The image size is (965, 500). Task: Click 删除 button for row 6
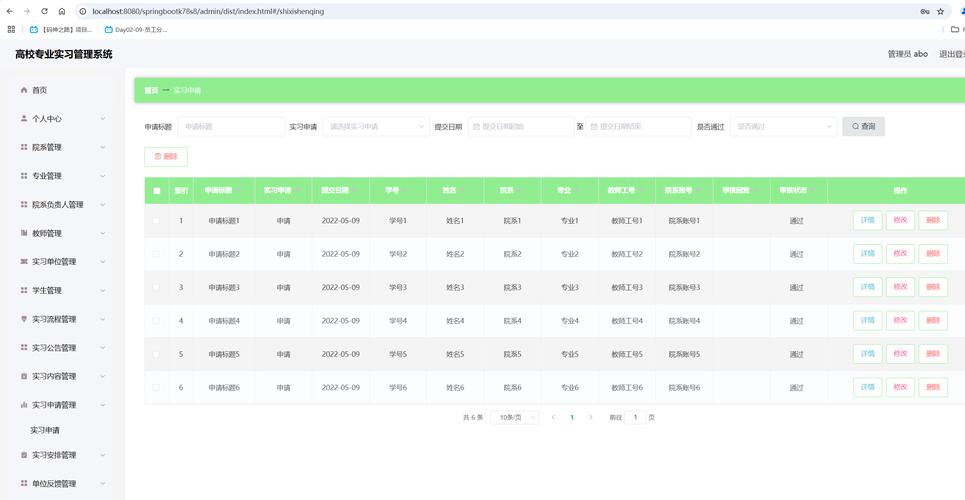(932, 387)
